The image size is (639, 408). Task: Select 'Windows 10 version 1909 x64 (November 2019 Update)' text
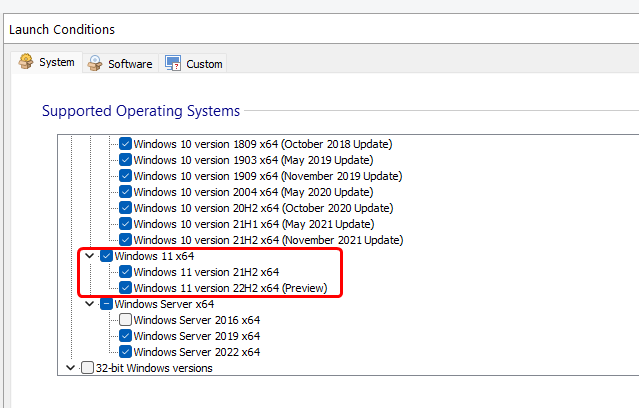coord(268,176)
